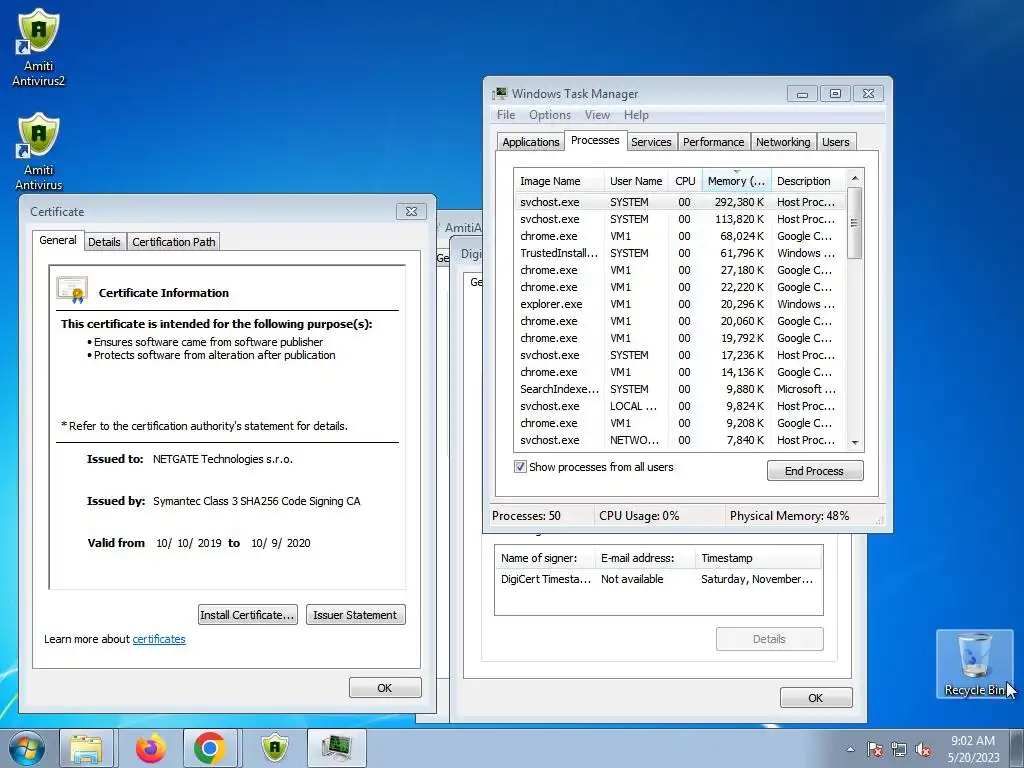Toggle Show processes from all users
Image resolution: width=1024 pixels, height=768 pixels.
[520, 467]
